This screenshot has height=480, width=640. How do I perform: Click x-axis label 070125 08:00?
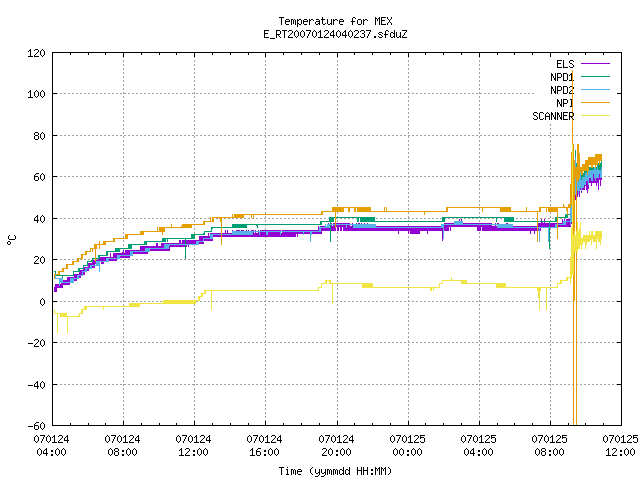(549, 445)
